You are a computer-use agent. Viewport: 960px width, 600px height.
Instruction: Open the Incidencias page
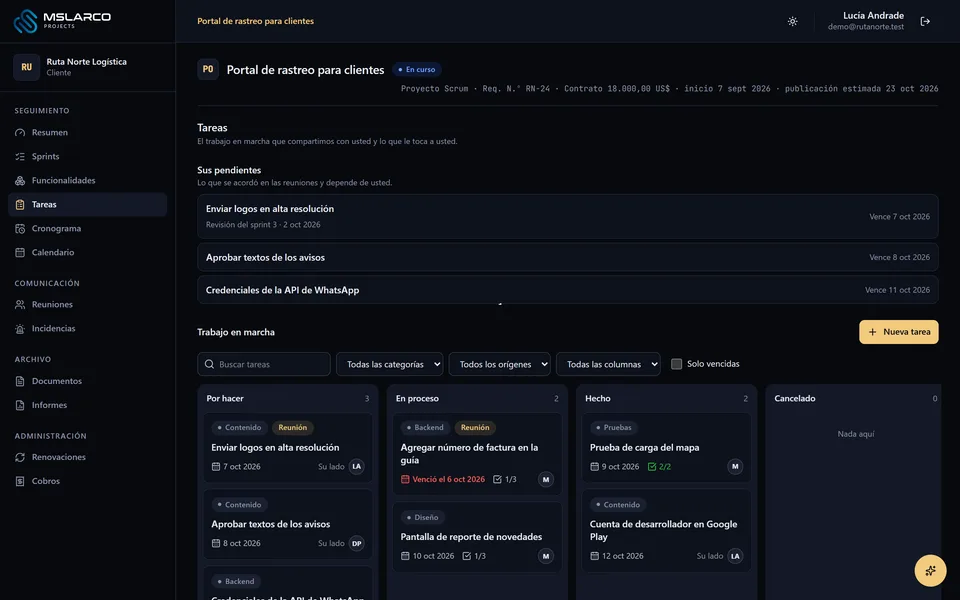pyautogui.click(x=88, y=328)
